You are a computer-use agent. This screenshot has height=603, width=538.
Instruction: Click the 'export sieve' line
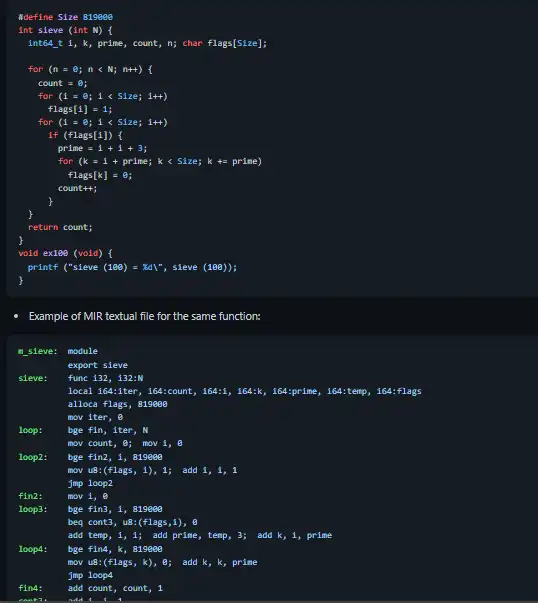point(98,365)
